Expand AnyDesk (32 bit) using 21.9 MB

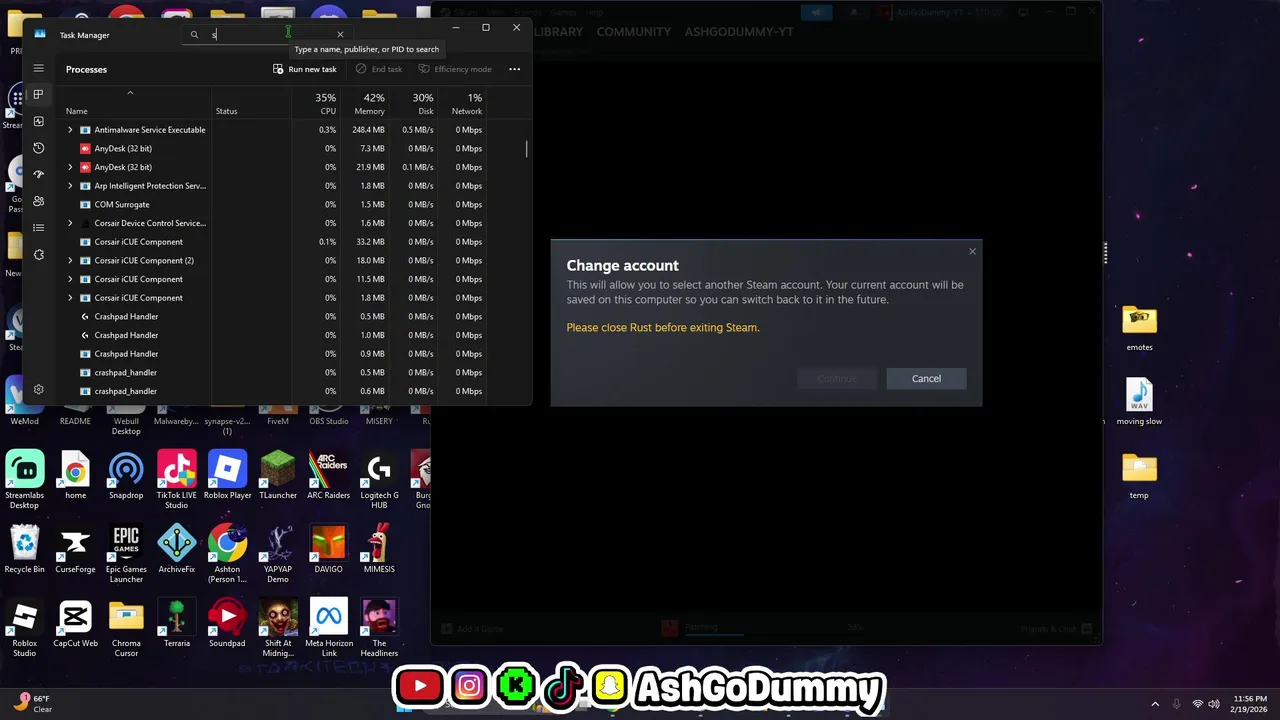tap(70, 167)
